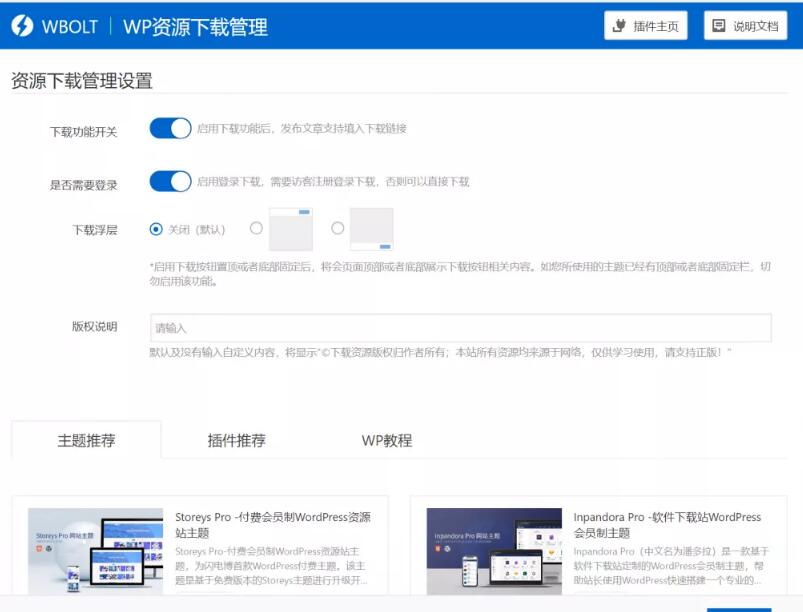Open the 说明文档 documentation button
The height and width of the screenshot is (612, 803).
(x=745, y=26)
